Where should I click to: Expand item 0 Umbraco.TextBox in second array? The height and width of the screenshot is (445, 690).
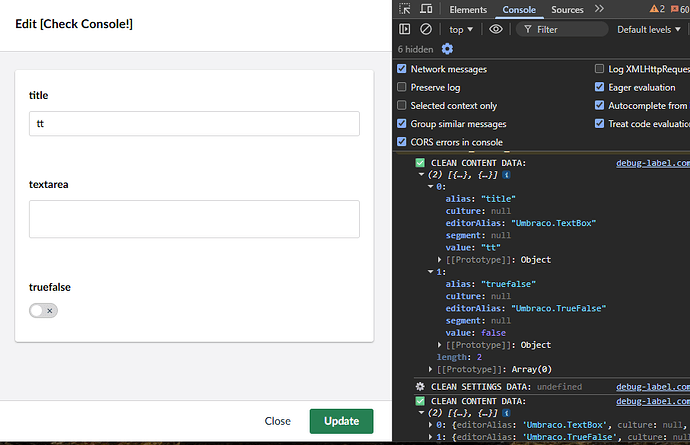click(x=430, y=425)
